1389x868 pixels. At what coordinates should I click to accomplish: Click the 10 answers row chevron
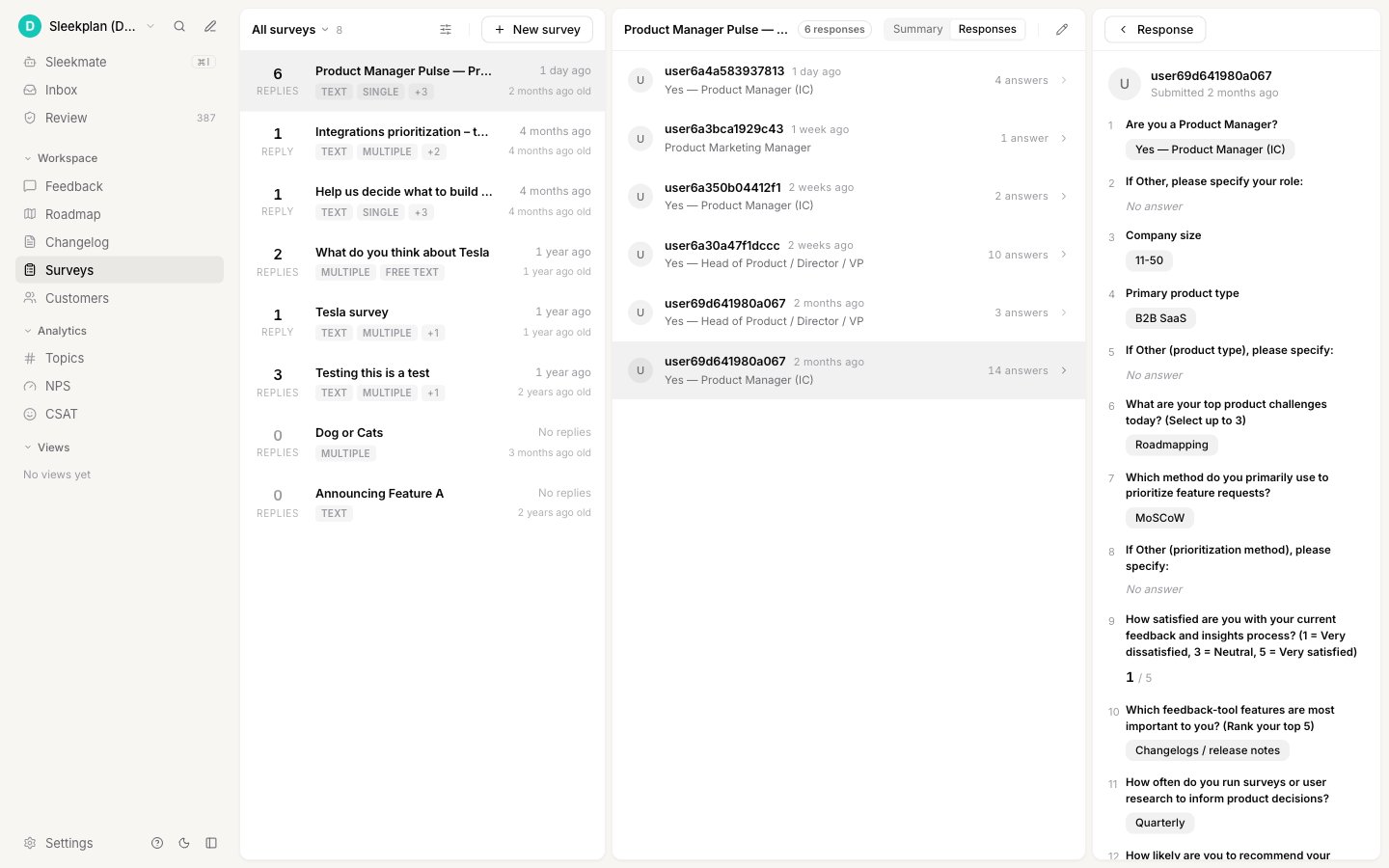(1064, 255)
